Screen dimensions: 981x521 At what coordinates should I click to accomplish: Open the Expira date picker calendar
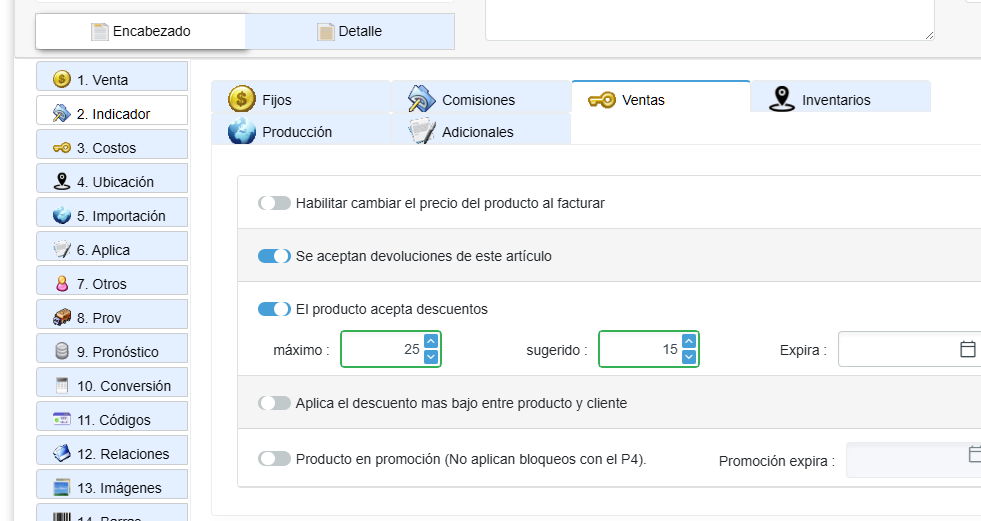coord(967,350)
